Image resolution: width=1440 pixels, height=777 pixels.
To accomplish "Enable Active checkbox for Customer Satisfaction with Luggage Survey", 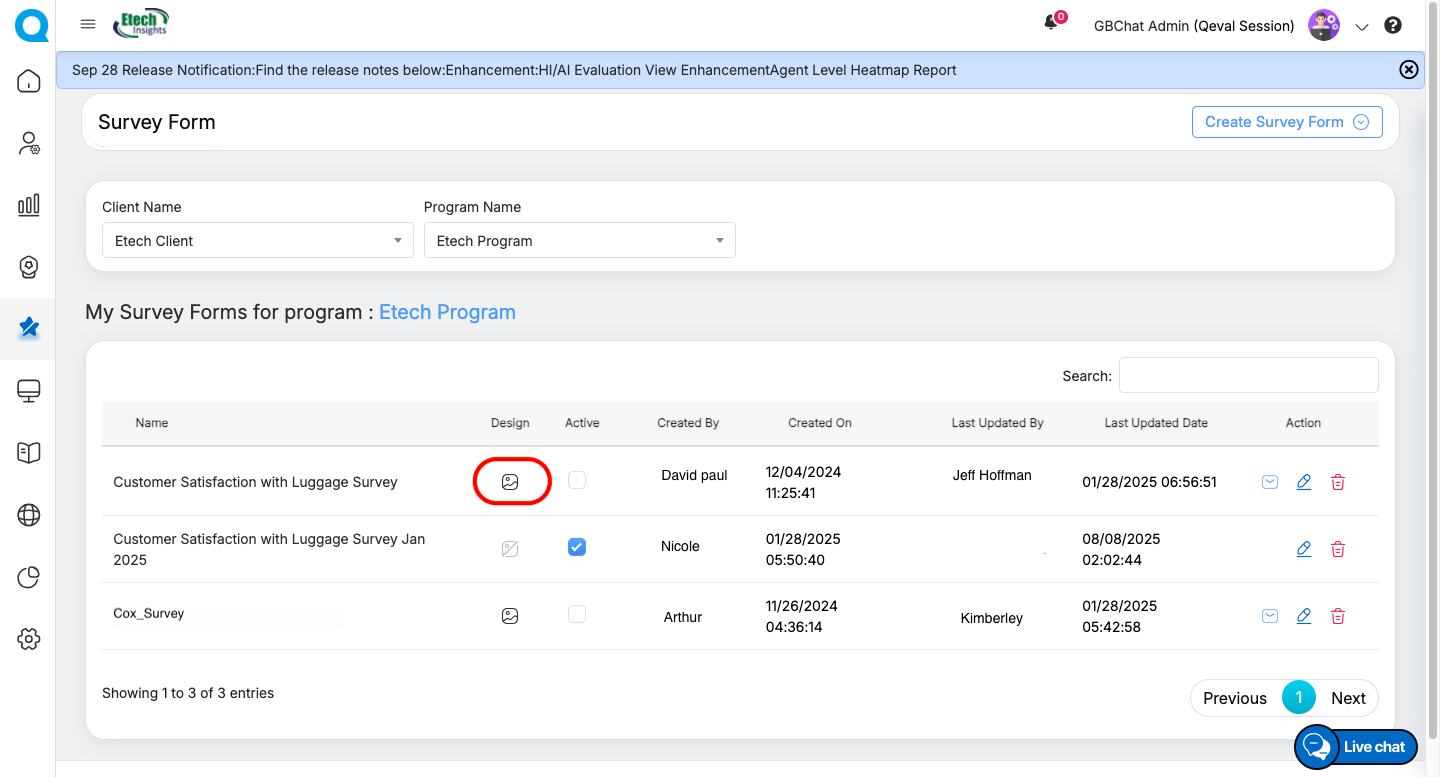I will [x=577, y=480].
